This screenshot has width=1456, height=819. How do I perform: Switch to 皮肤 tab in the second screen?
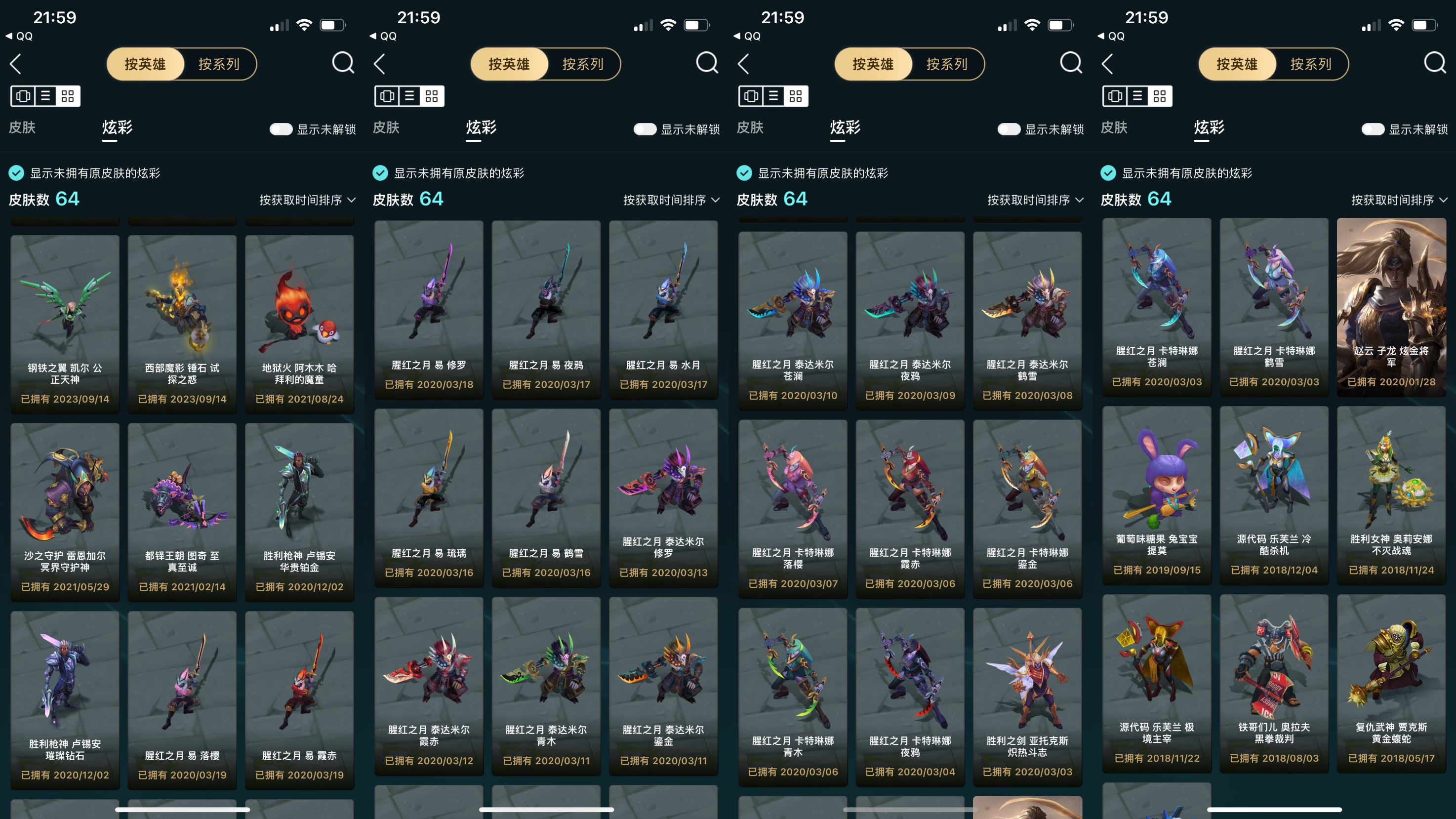point(387,128)
